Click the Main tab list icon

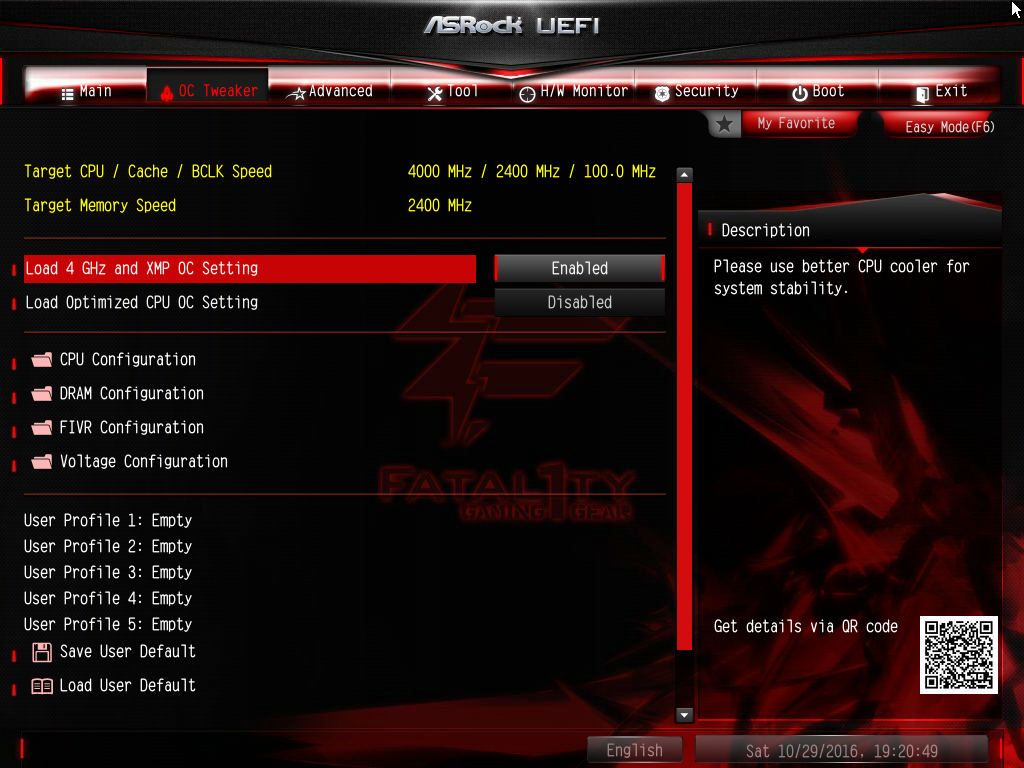click(67, 94)
